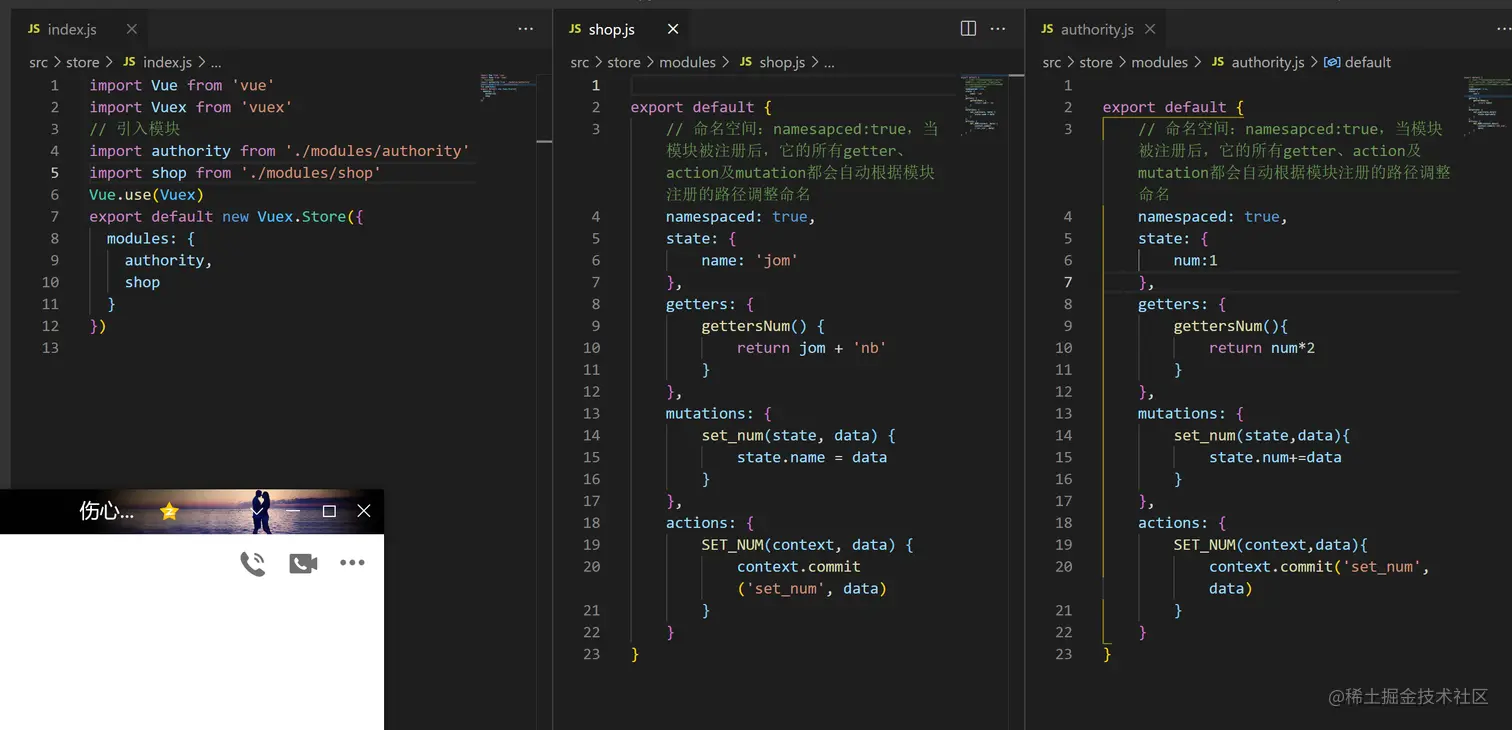Select the shop.js tab

point(611,29)
